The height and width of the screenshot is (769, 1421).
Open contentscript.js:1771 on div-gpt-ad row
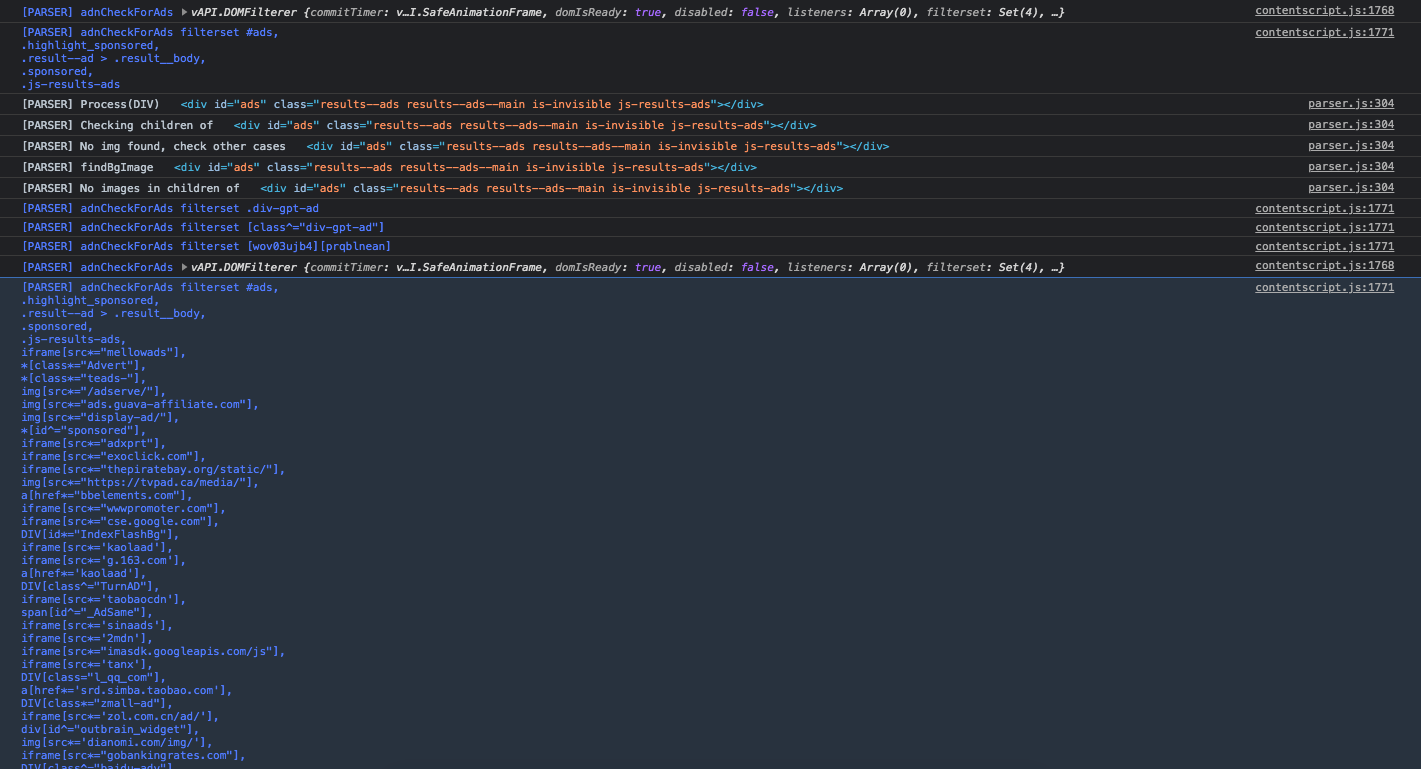click(1324, 207)
